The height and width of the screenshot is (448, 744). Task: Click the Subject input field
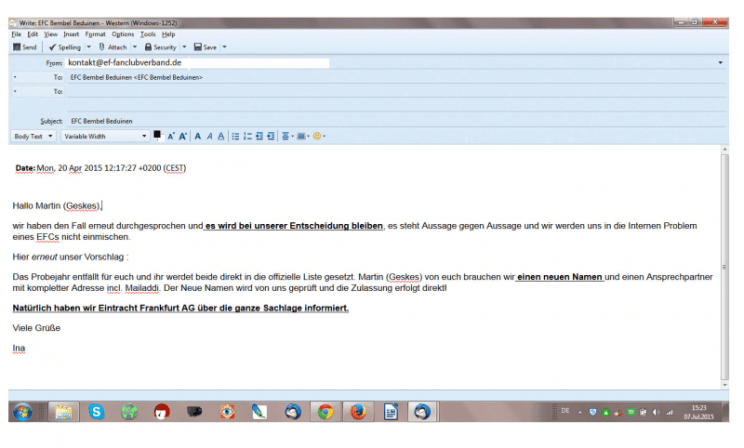pos(390,120)
